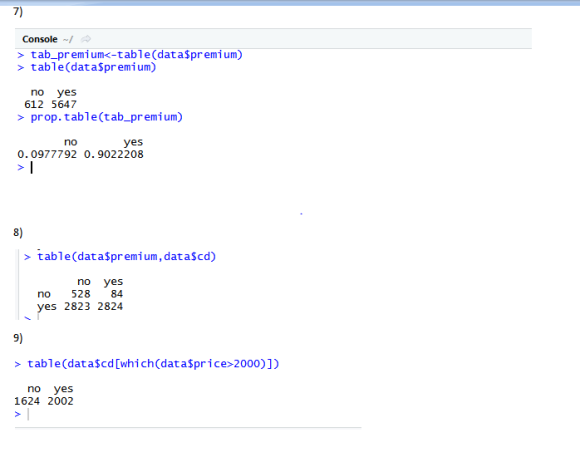
Task: Click the last console prompt below 1624 2002
Action: tap(21, 414)
